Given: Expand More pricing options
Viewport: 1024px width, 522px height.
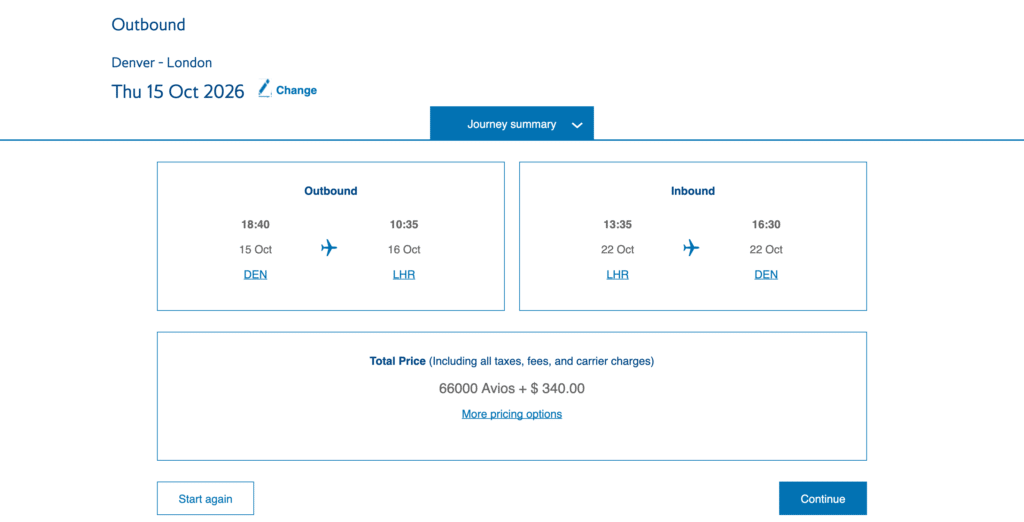Looking at the screenshot, I should 511,414.
